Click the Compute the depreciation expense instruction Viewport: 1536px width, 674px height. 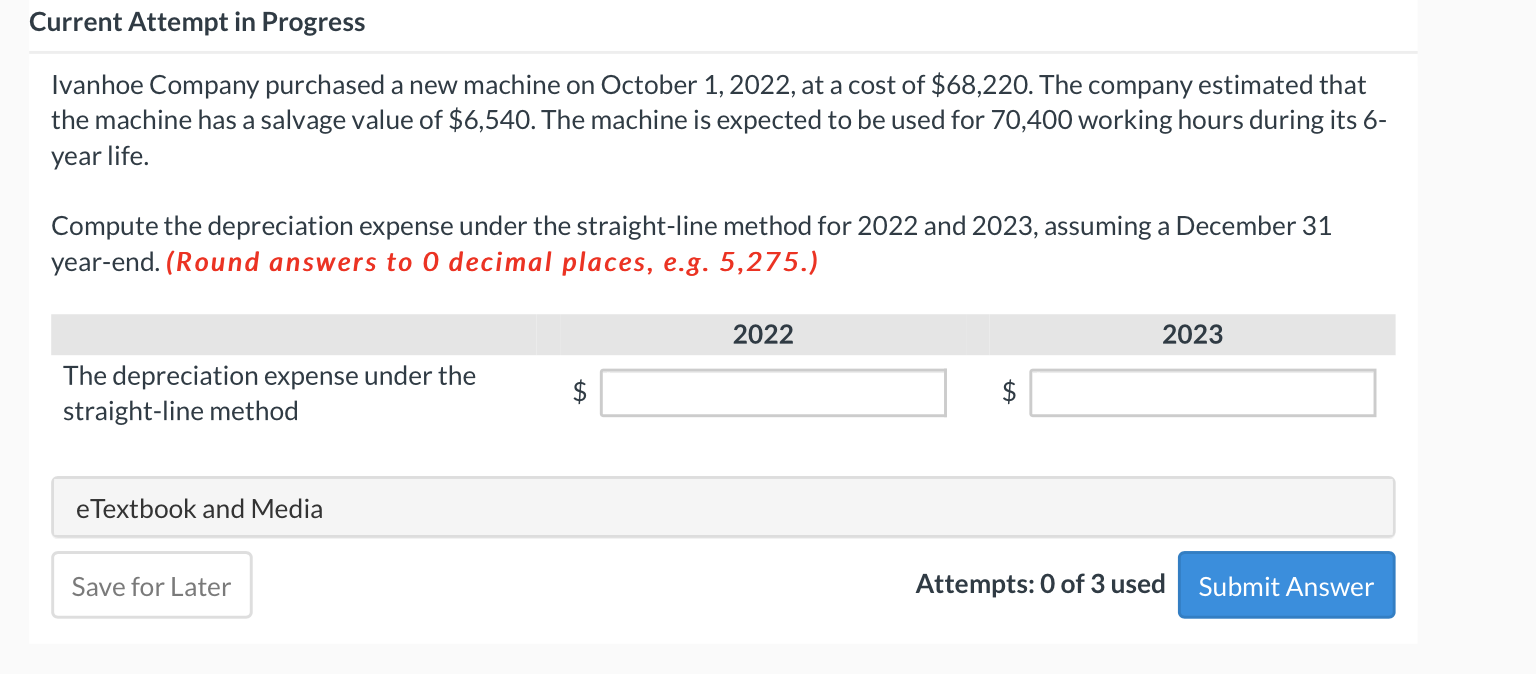click(690, 226)
